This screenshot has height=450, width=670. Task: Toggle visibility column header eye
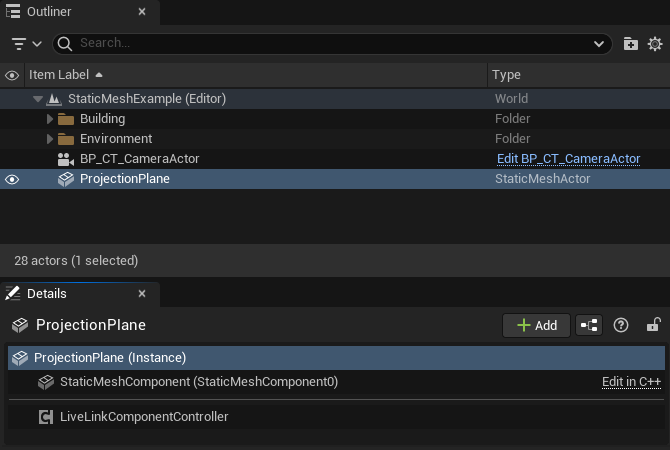pos(12,75)
